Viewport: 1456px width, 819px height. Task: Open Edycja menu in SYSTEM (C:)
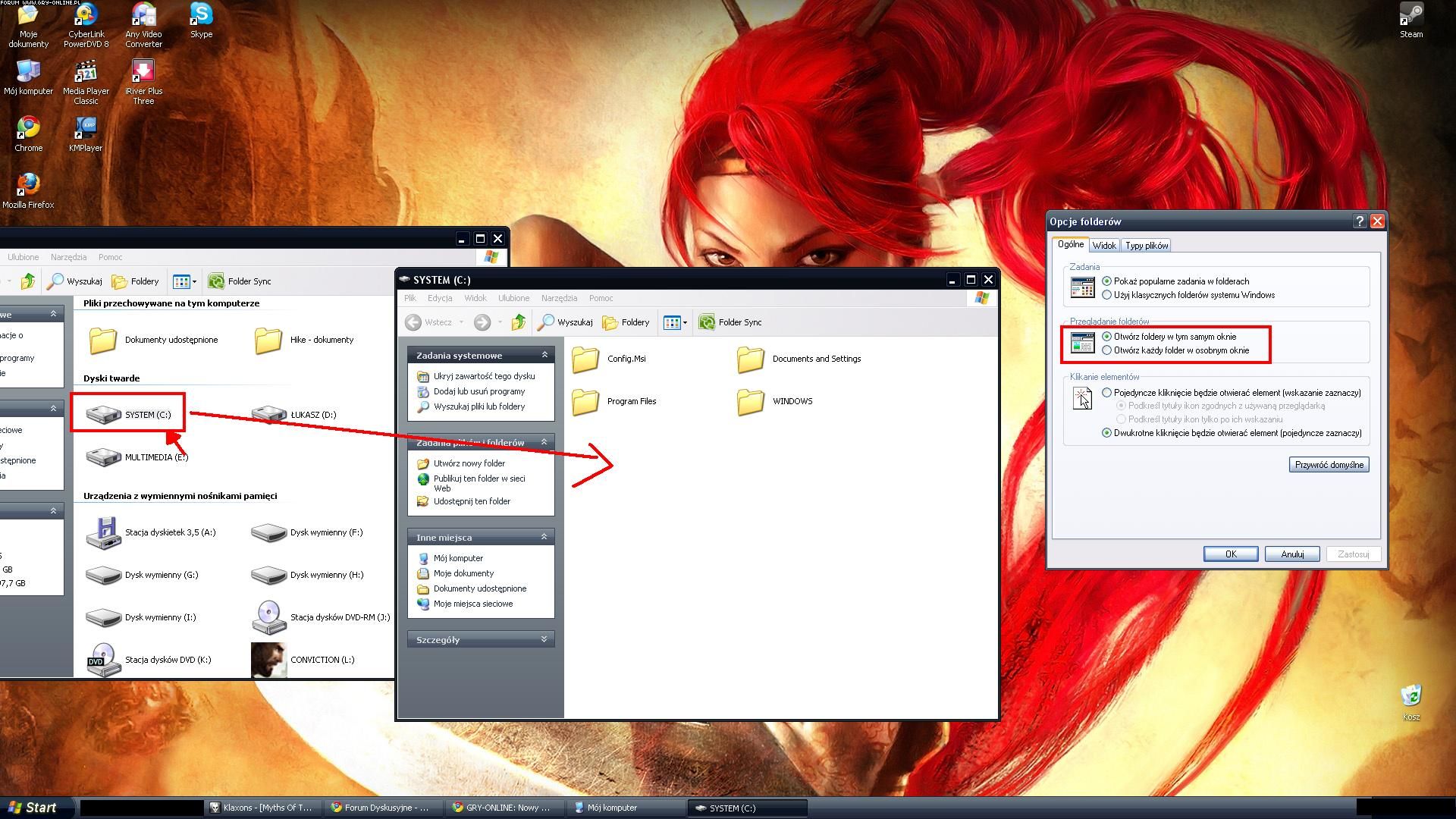pos(440,298)
